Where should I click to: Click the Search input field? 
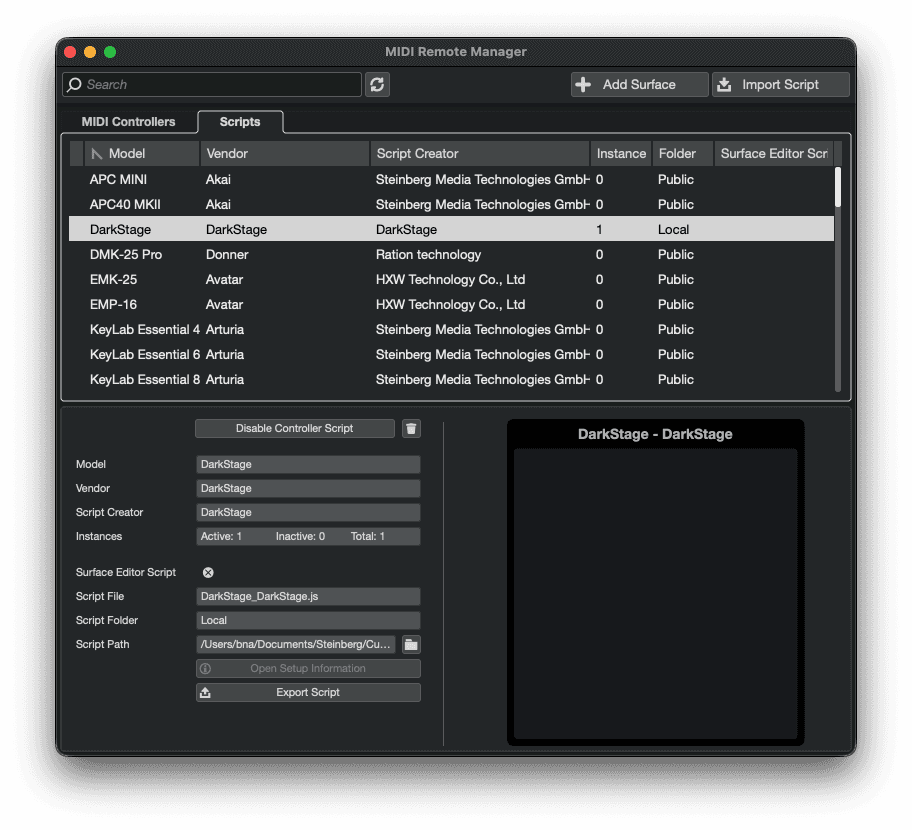[x=212, y=85]
